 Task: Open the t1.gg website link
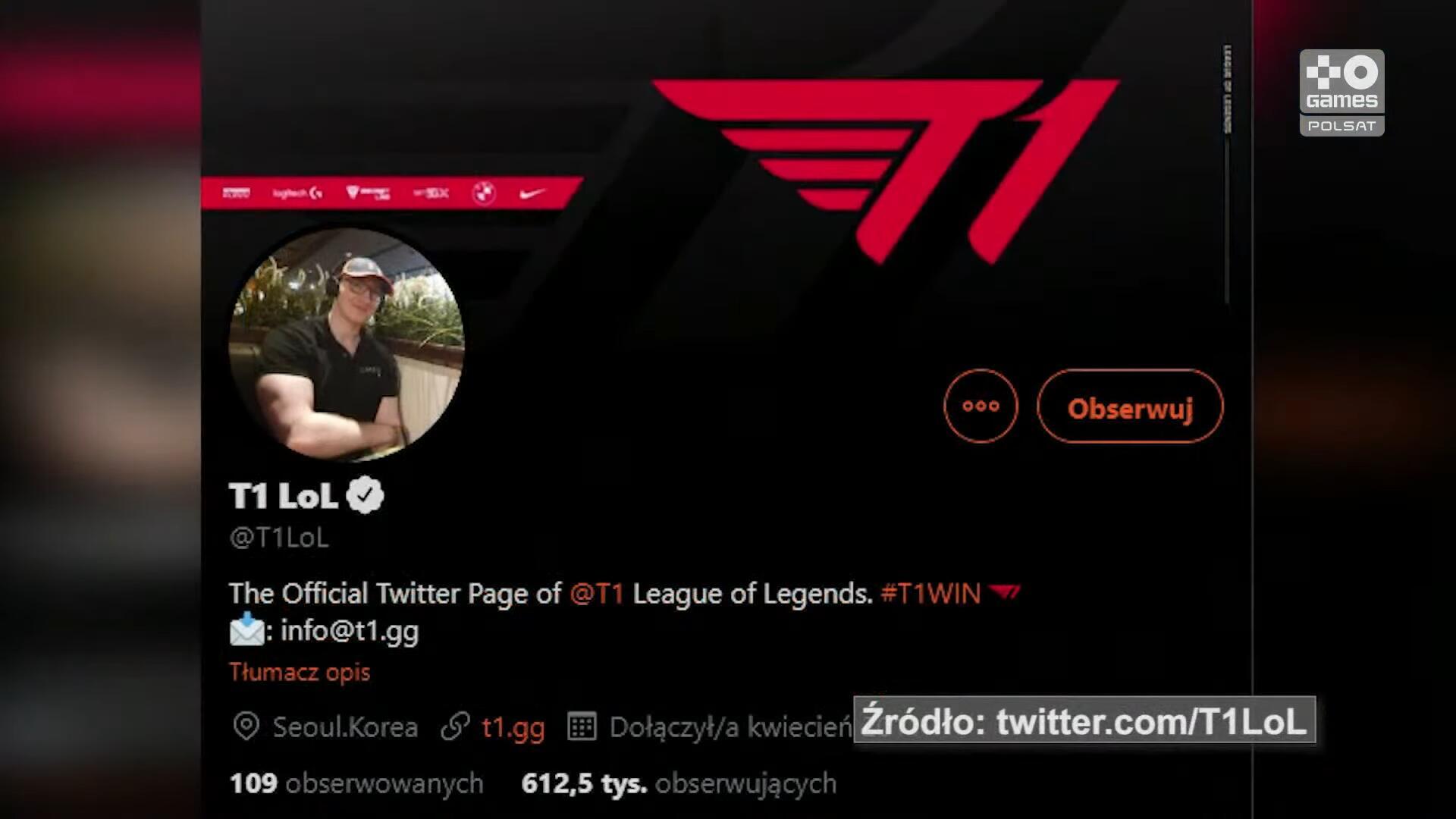pyautogui.click(x=513, y=727)
